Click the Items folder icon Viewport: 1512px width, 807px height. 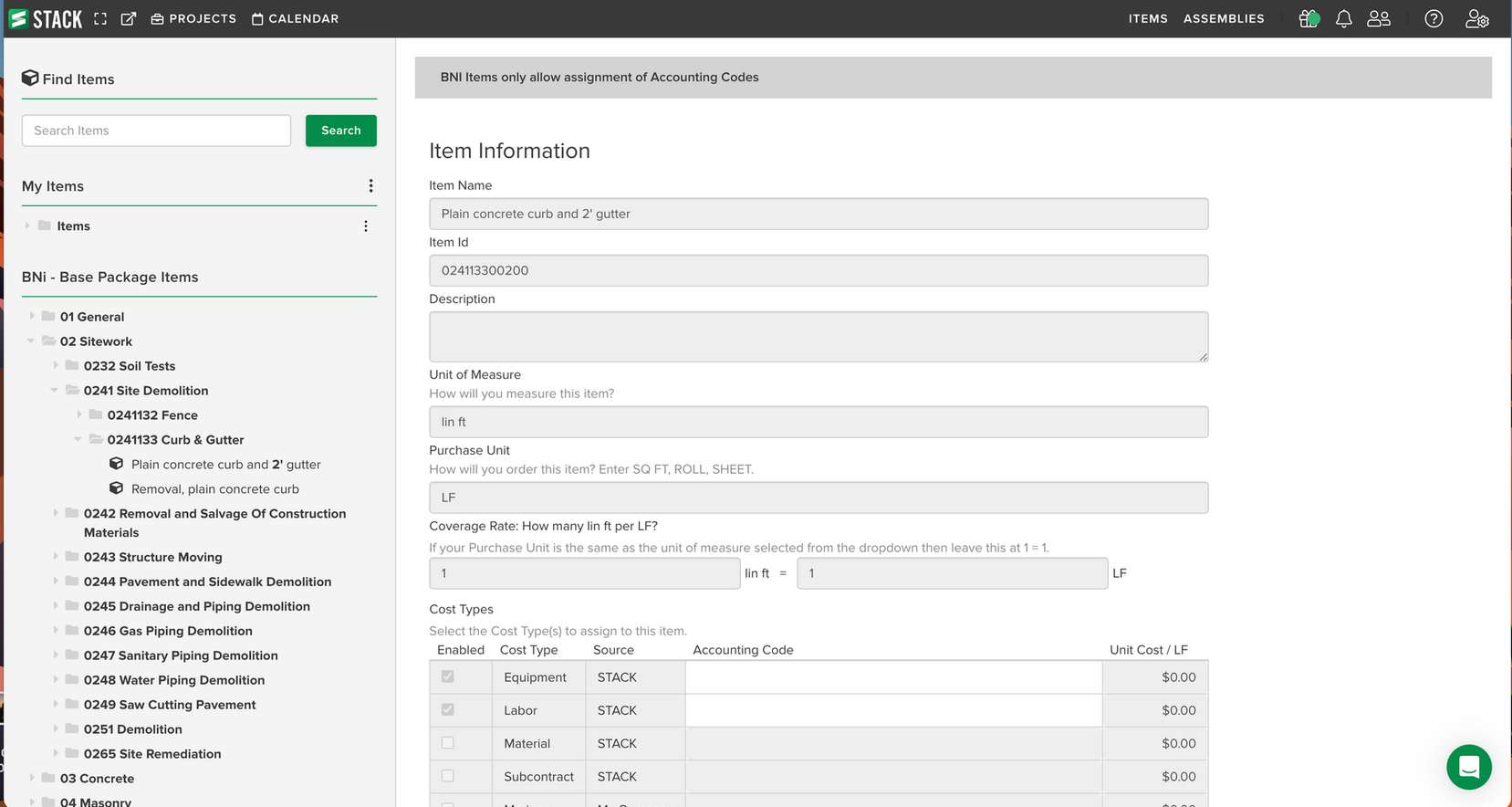click(x=44, y=225)
